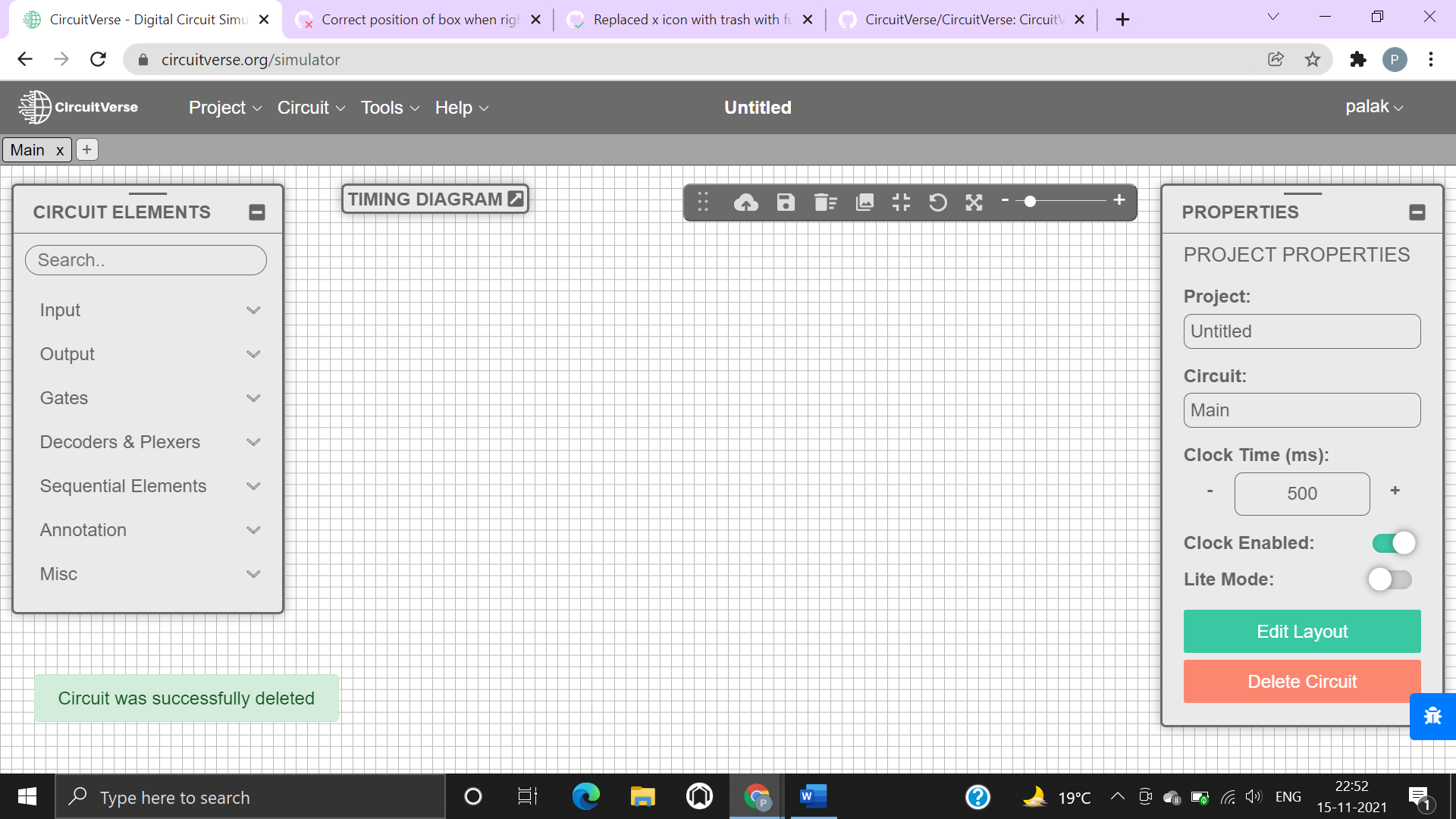Image resolution: width=1456 pixels, height=819 pixels.
Task: Click the blue bug report button
Action: pos(1432,716)
